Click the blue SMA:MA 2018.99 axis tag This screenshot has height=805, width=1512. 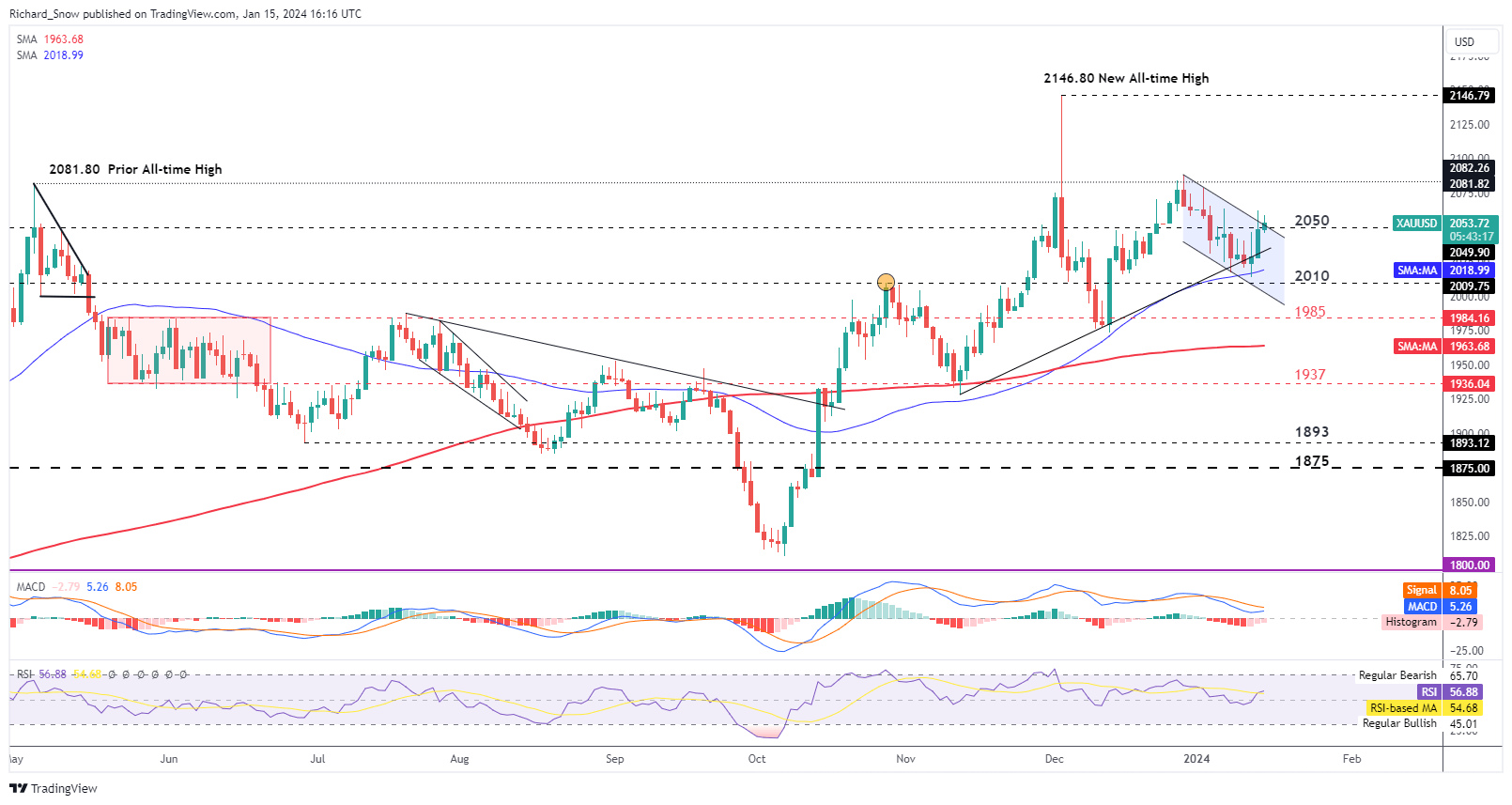tap(1445, 271)
